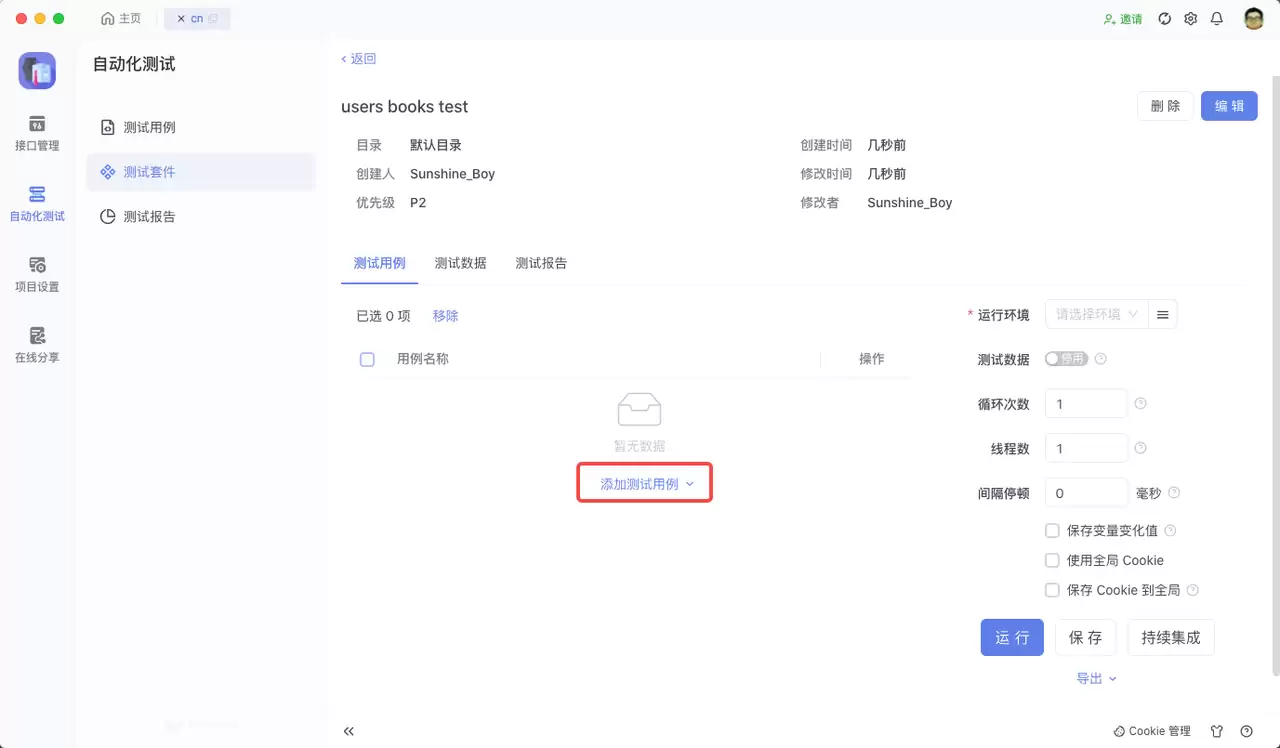Viewport: 1280px width, 748px height.
Task: Click help icon next to 线程数
Action: [1141, 448]
